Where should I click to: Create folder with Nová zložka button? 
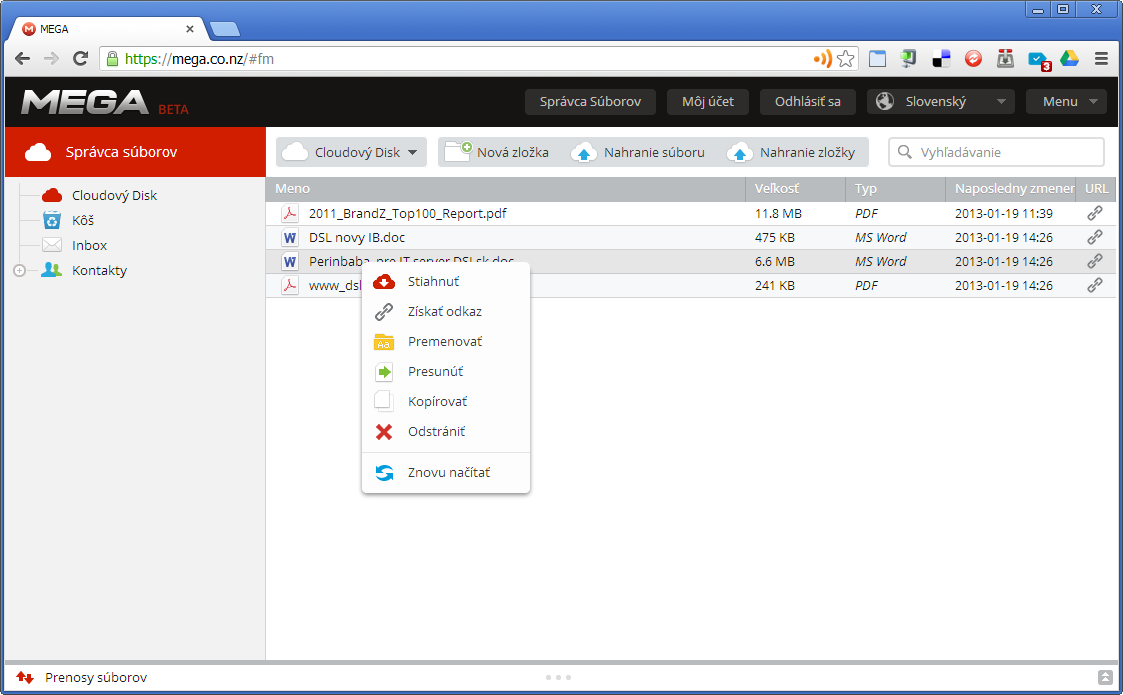tap(497, 152)
